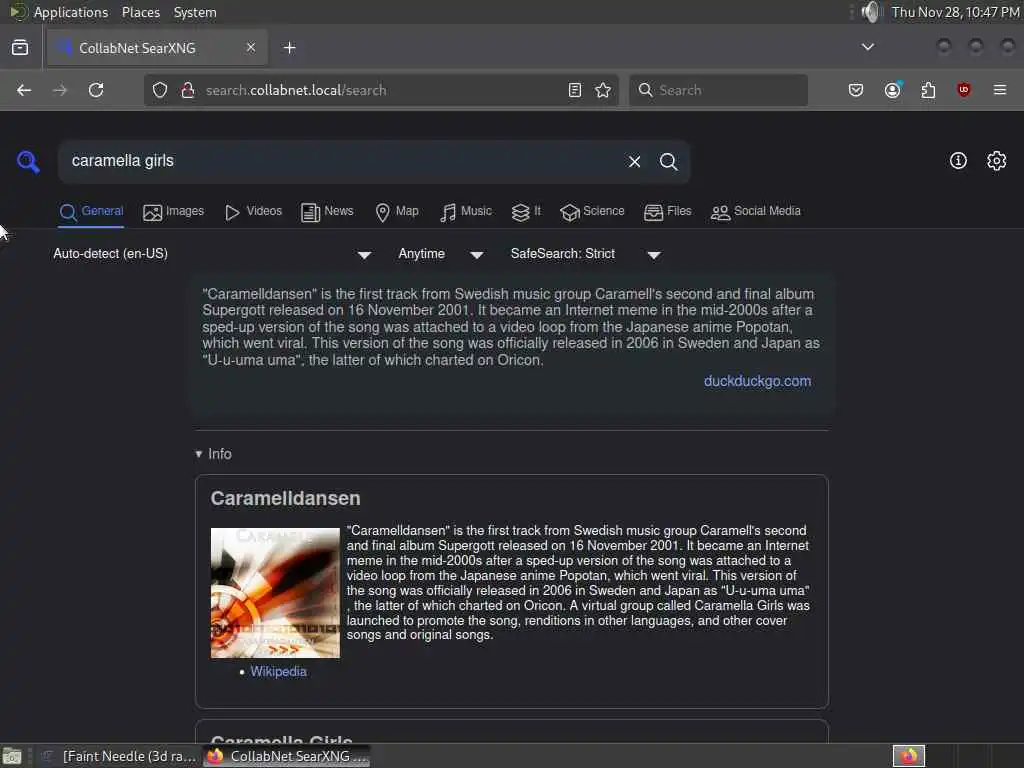Viewport: 1024px width, 768px height.
Task: Reload the current page
Action: point(96,90)
